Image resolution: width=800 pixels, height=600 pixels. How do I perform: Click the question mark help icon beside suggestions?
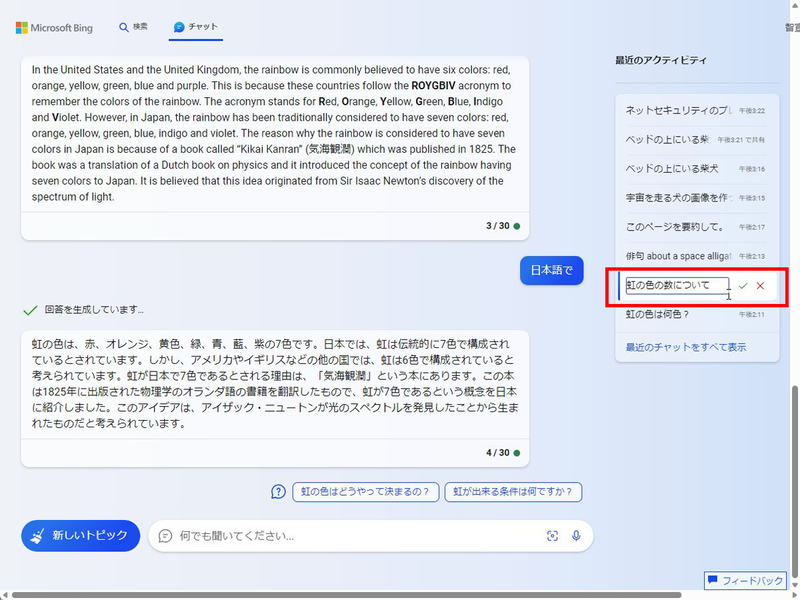tap(278, 492)
